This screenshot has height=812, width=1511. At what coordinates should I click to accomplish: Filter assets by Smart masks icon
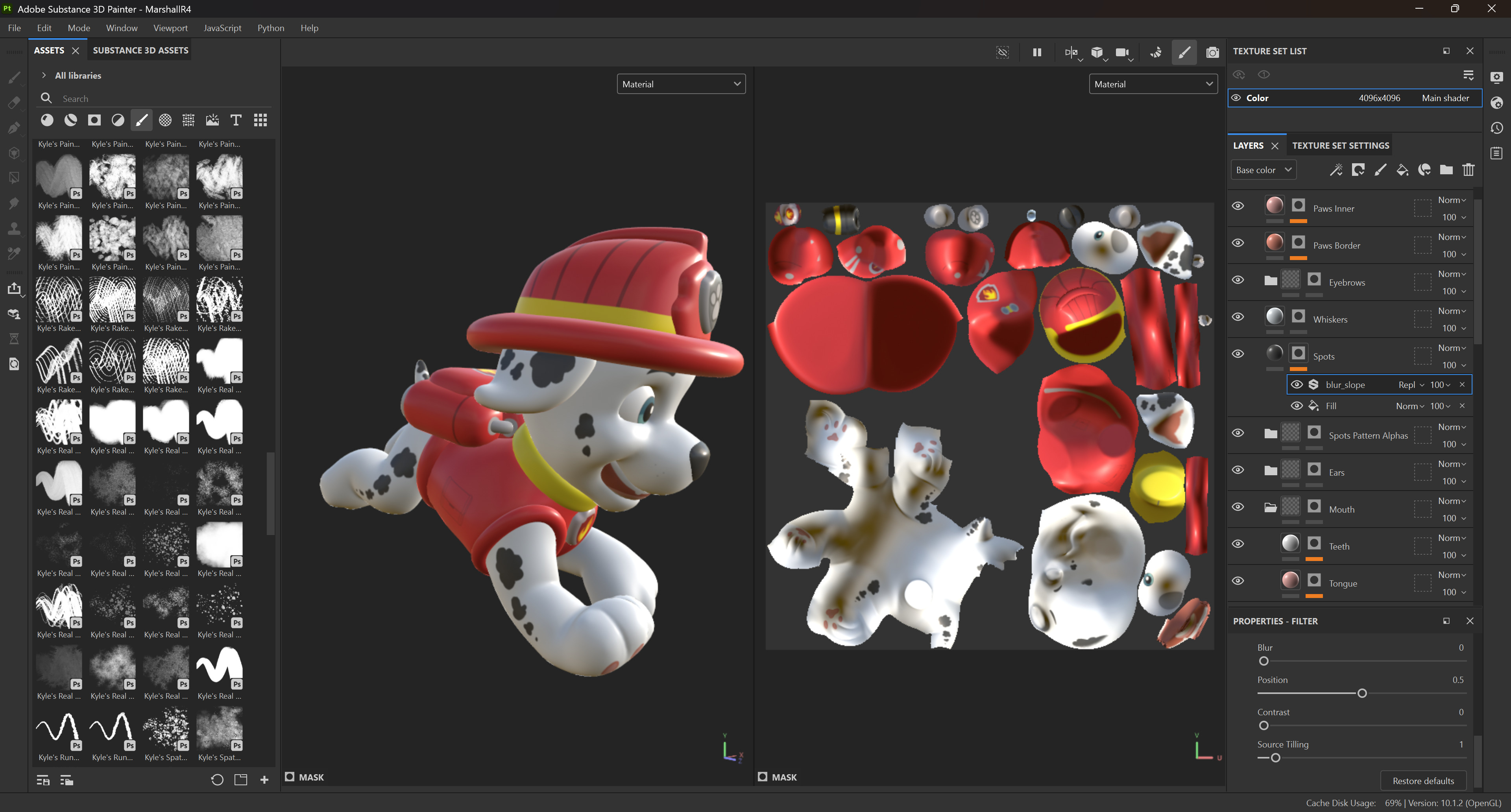tap(94, 120)
